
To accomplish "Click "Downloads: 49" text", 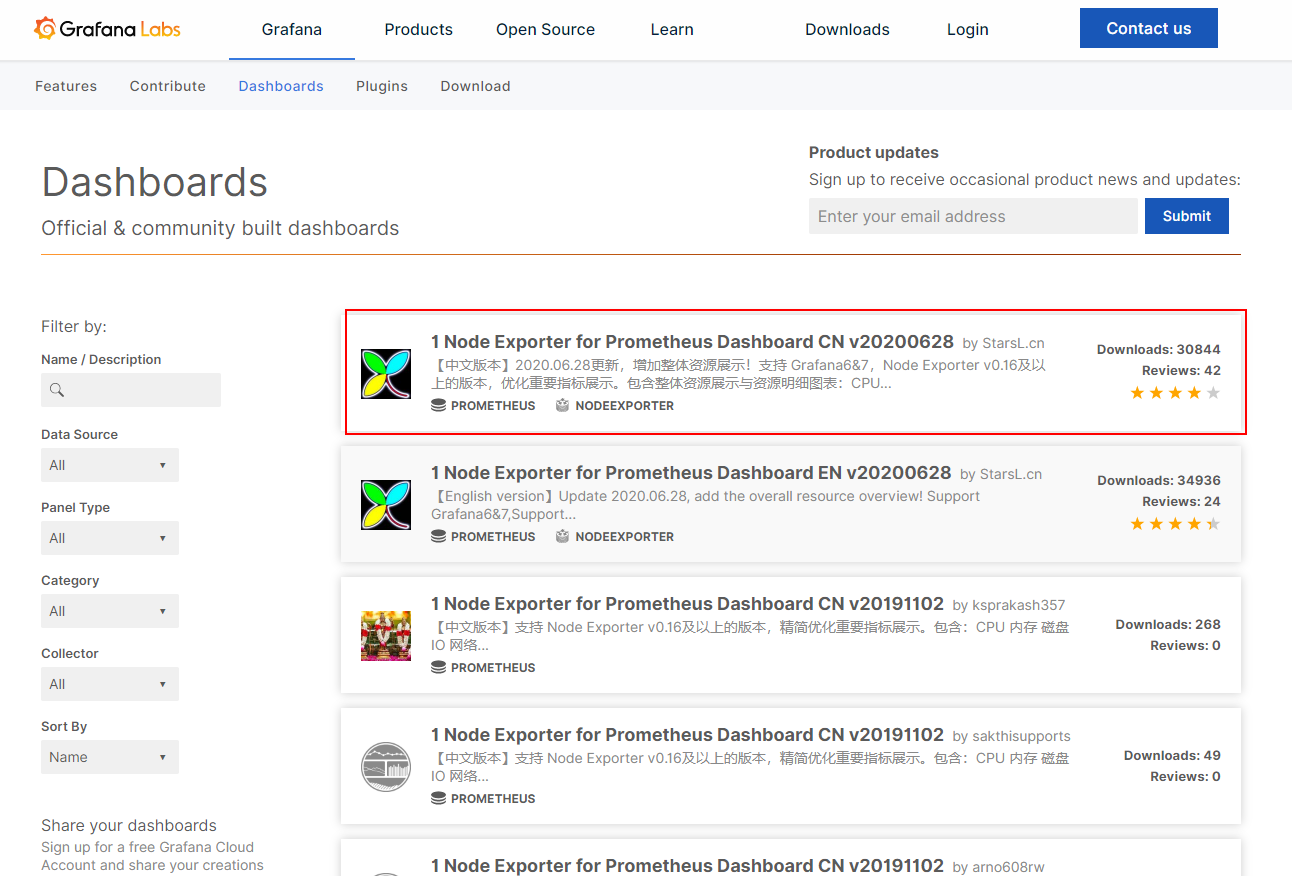I will [1172, 756].
